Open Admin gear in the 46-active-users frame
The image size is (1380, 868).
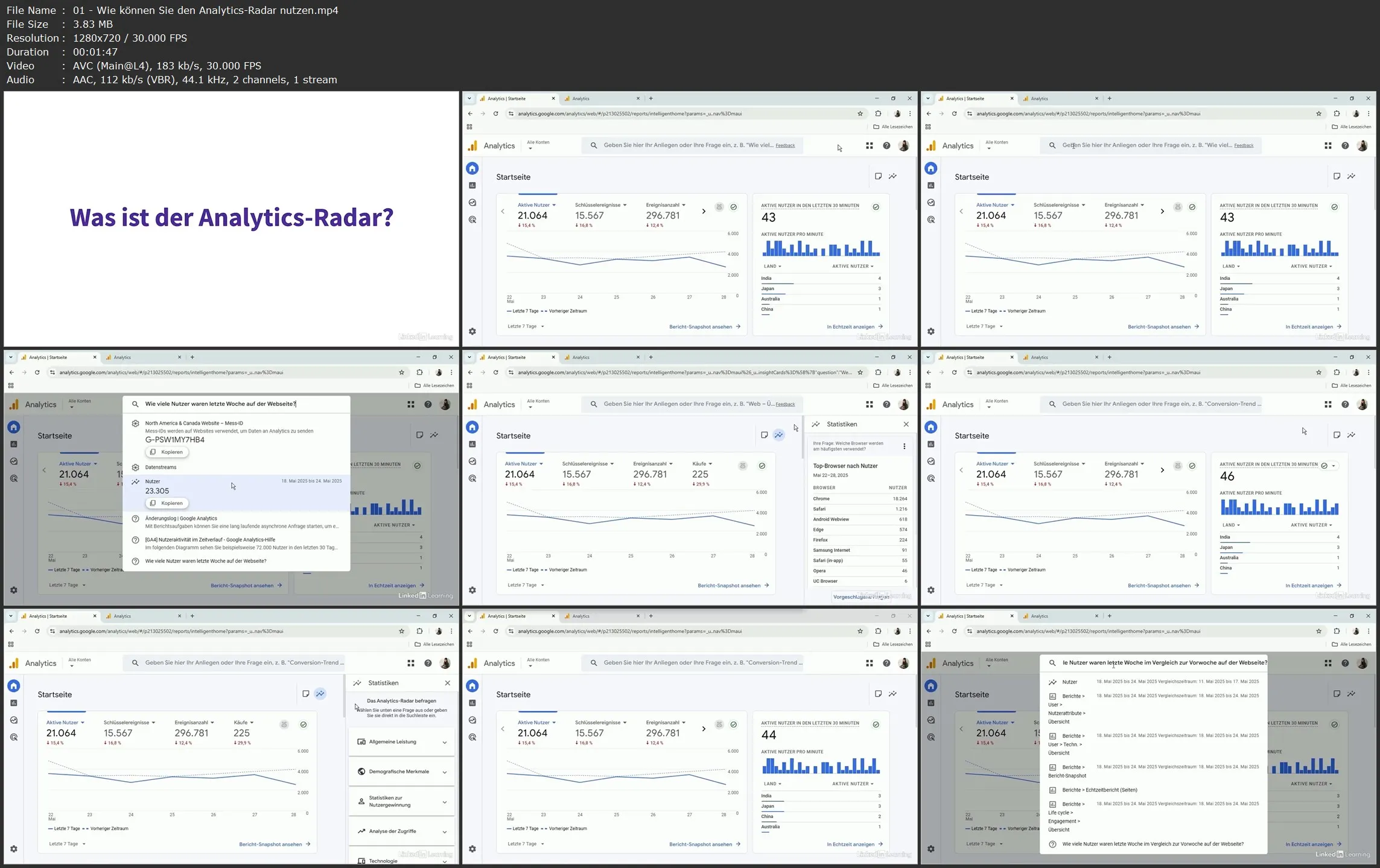point(931,591)
